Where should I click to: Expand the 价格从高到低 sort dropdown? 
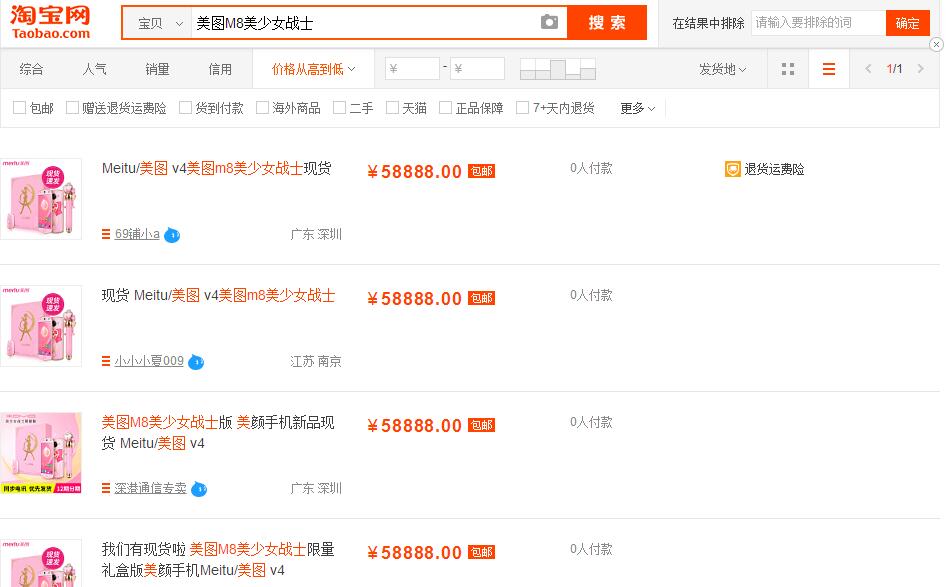coord(313,69)
